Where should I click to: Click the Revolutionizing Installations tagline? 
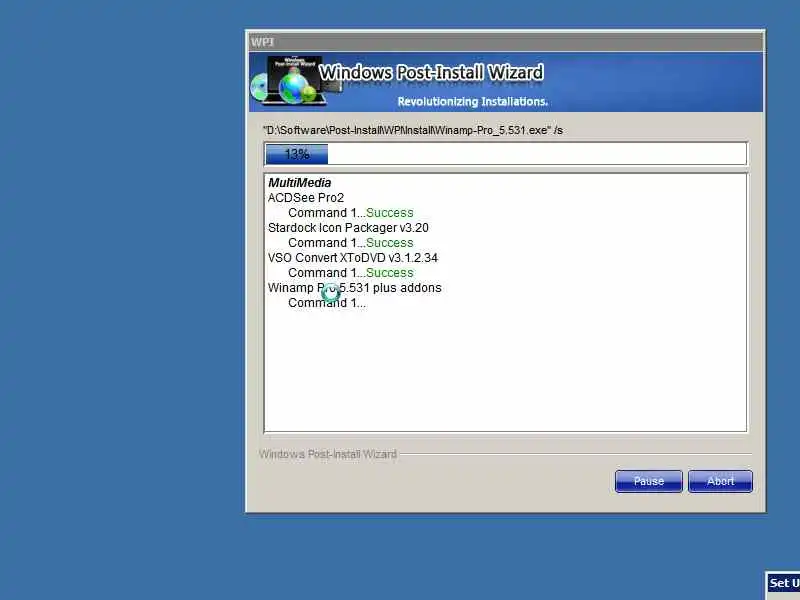tap(472, 102)
